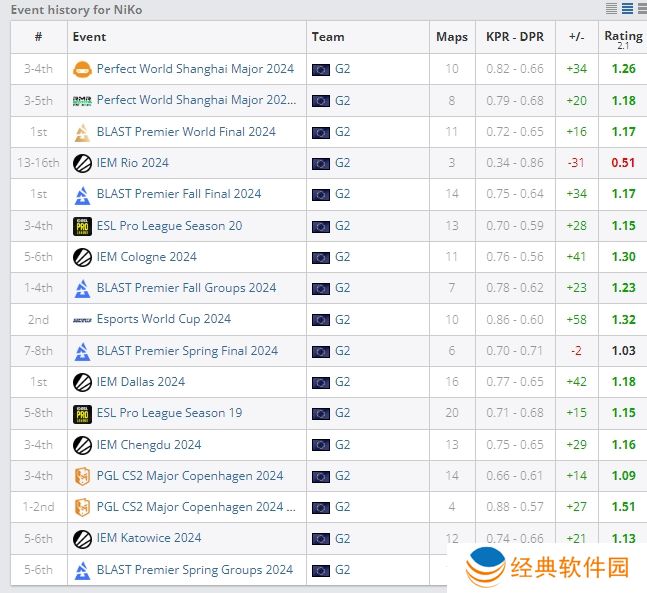
Task: Click the Esports World Cup 2024 logo
Action: click(x=82, y=319)
